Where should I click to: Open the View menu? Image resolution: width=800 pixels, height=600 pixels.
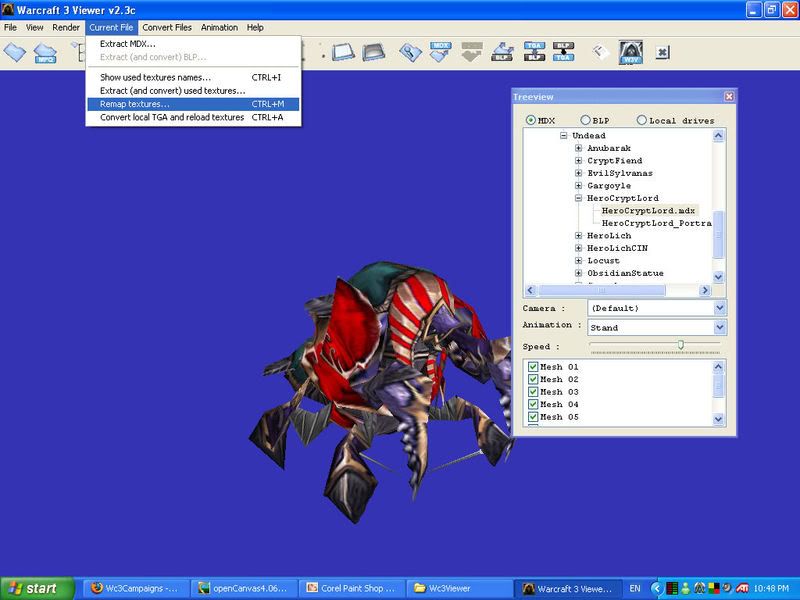[35, 28]
